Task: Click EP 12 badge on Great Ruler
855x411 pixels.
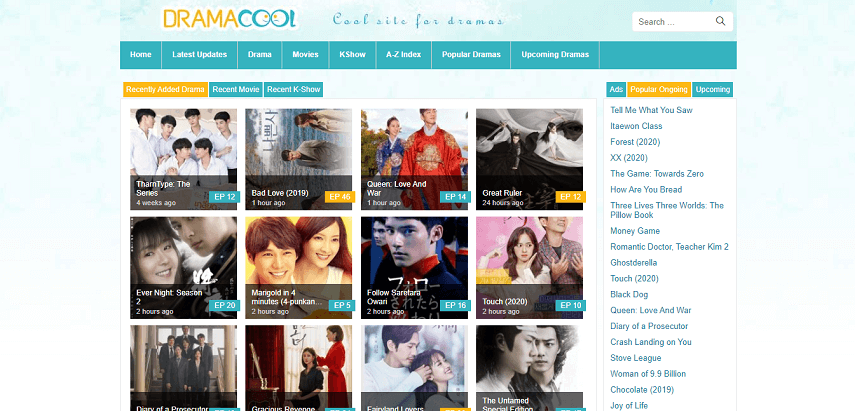Action: pos(571,197)
